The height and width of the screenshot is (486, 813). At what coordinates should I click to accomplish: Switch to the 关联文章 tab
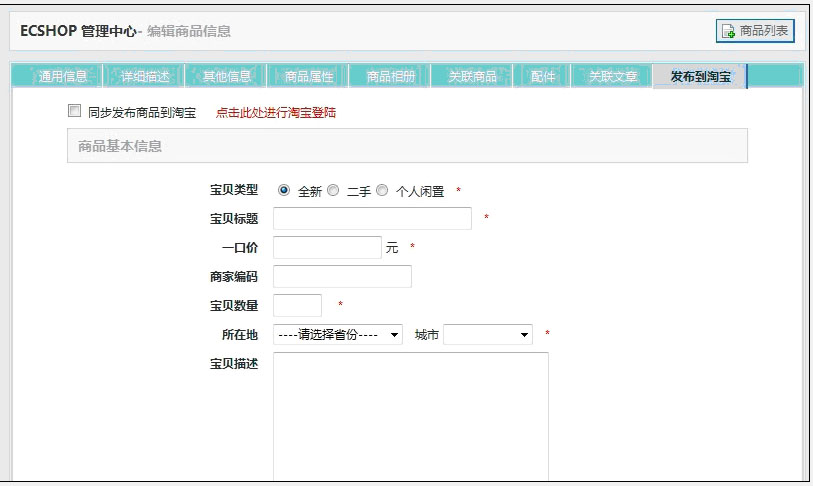click(x=612, y=77)
